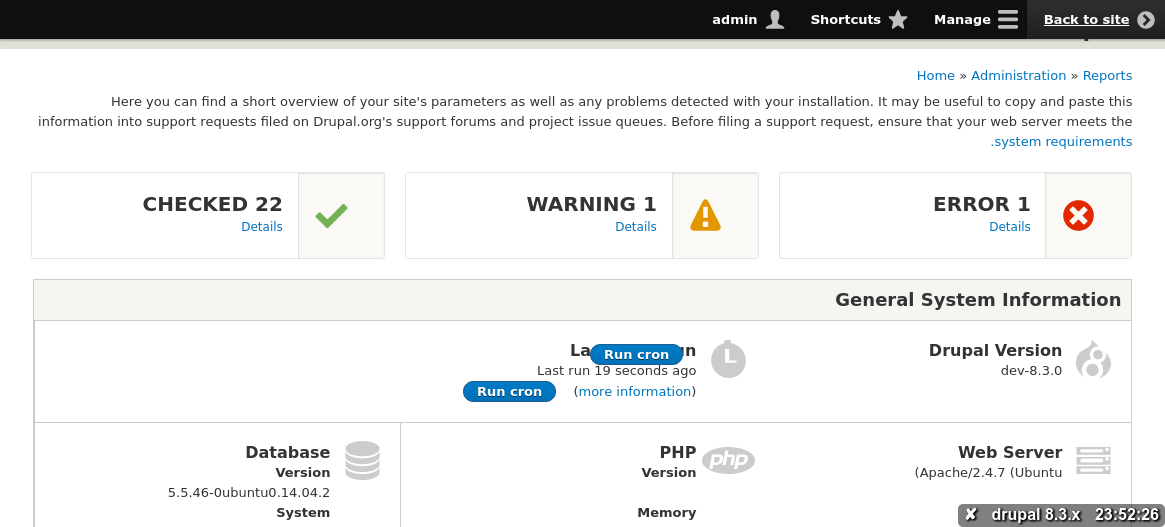Click the database cylinder icon
Screen dimensions: 1165x527
(362, 460)
